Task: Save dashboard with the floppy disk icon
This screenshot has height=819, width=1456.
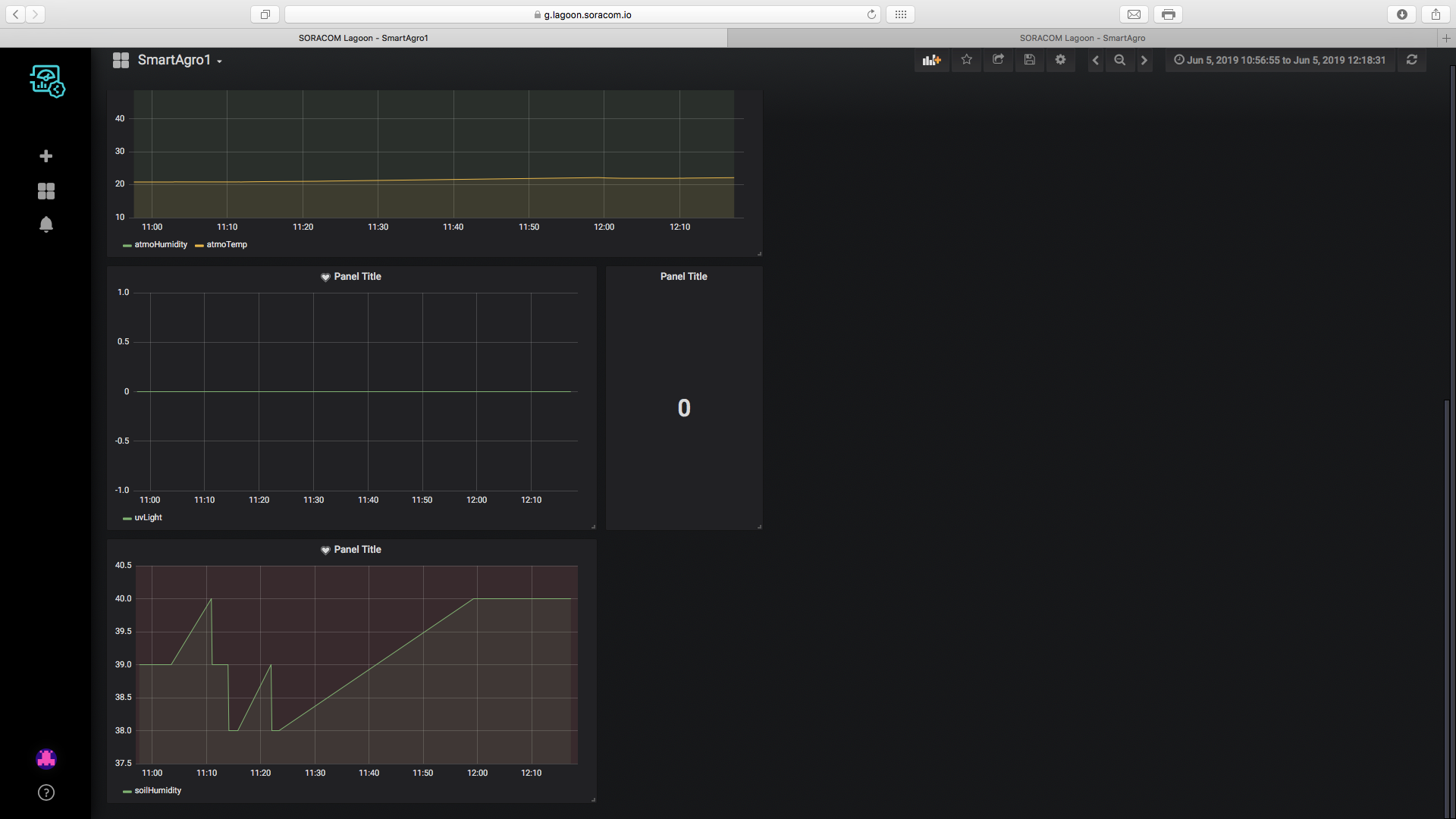Action: [x=1029, y=60]
